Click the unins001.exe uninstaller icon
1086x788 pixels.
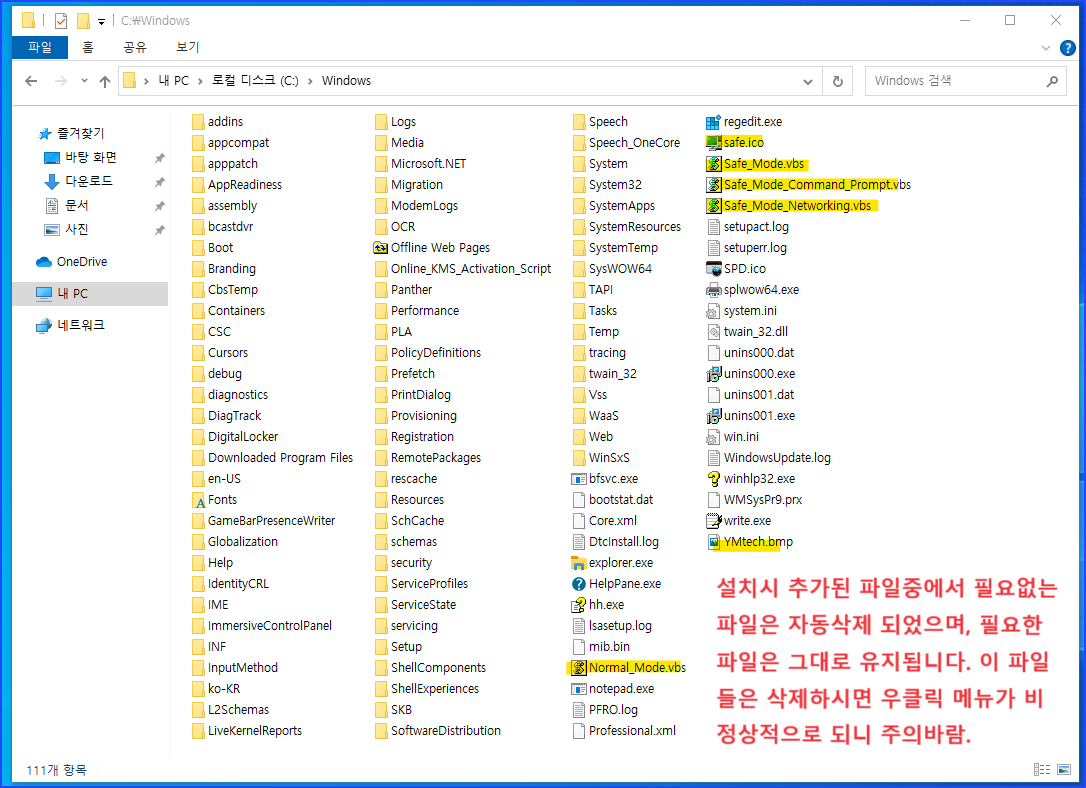click(x=713, y=416)
